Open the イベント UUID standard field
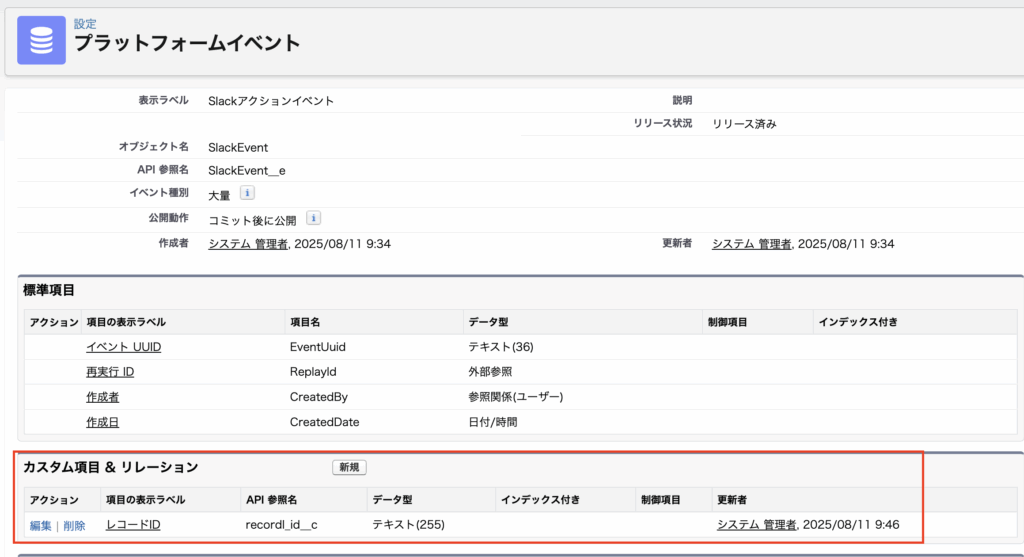This screenshot has width=1024, height=557. pyautogui.click(x=123, y=347)
